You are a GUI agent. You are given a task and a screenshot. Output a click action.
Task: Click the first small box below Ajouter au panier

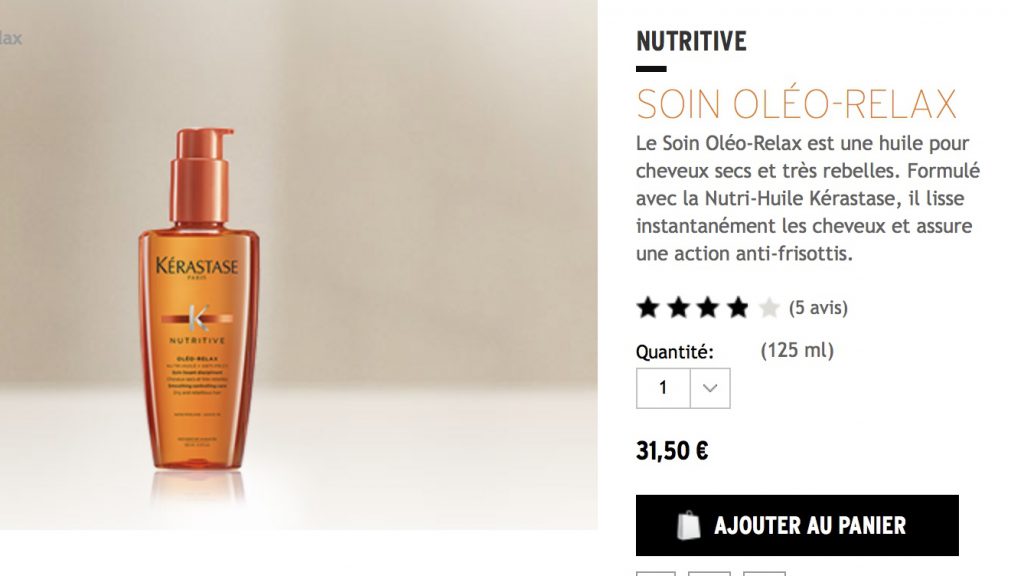pyautogui.click(x=656, y=573)
